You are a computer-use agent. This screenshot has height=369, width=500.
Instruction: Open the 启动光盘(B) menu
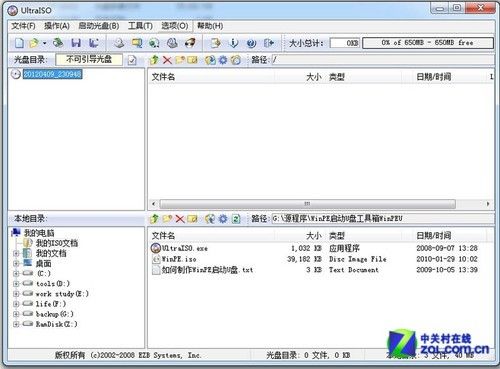[99, 26]
